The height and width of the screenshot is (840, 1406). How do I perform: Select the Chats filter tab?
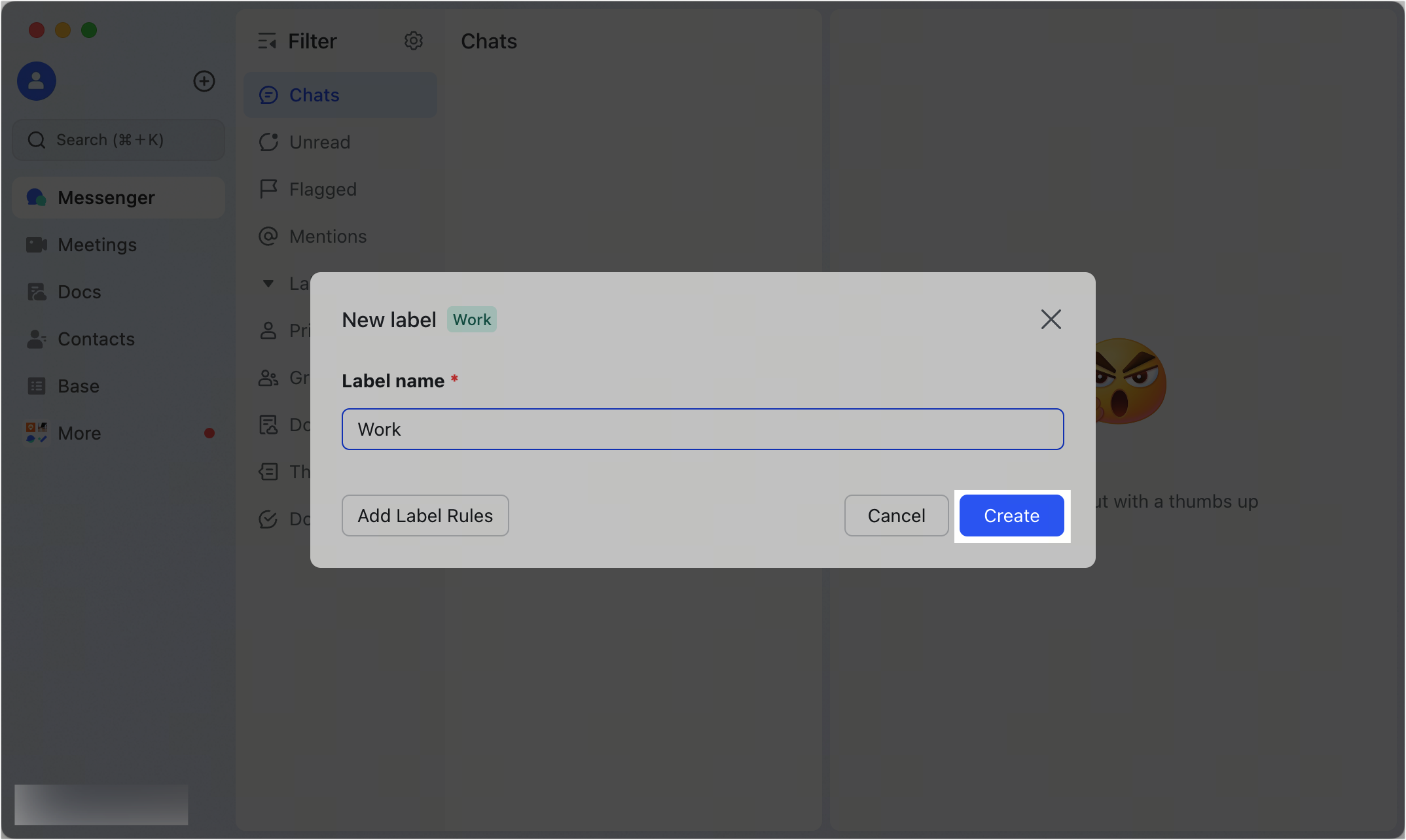point(314,95)
